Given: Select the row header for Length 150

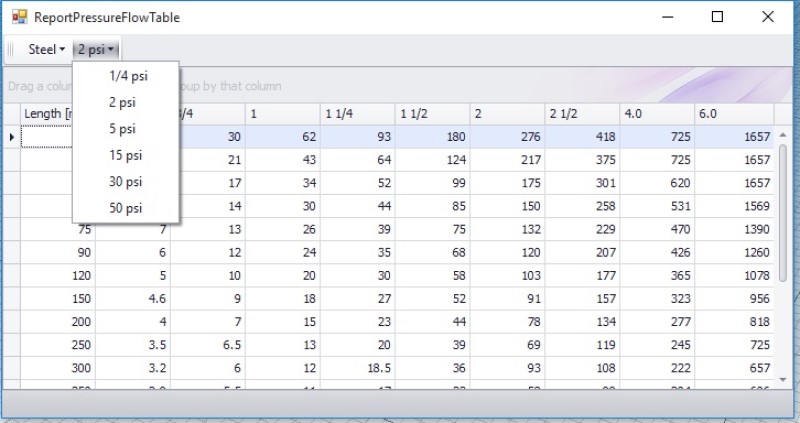Looking at the screenshot, I should click(x=11, y=298).
